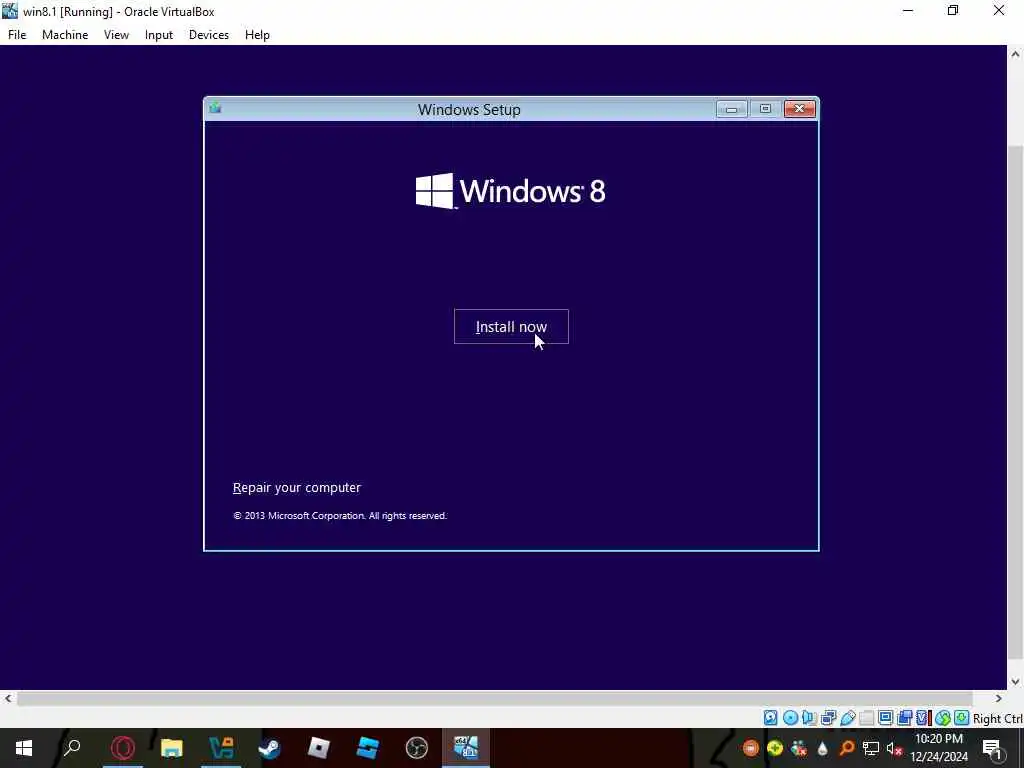Screen dimensions: 1024x768
Task: Click the Install now button
Action: pos(511,327)
